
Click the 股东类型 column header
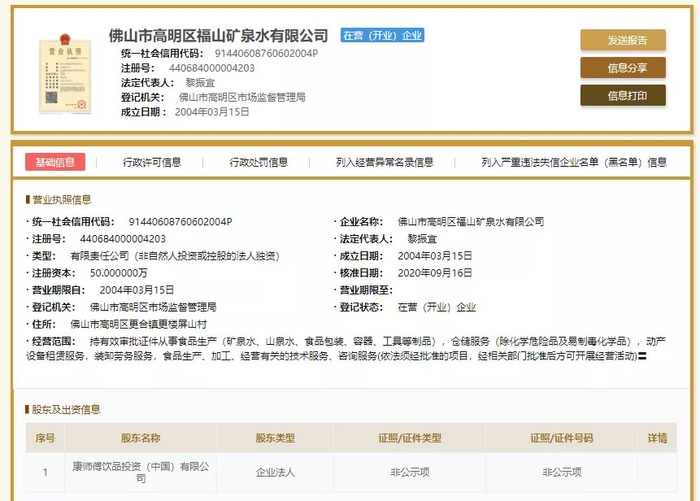coord(275,438)
